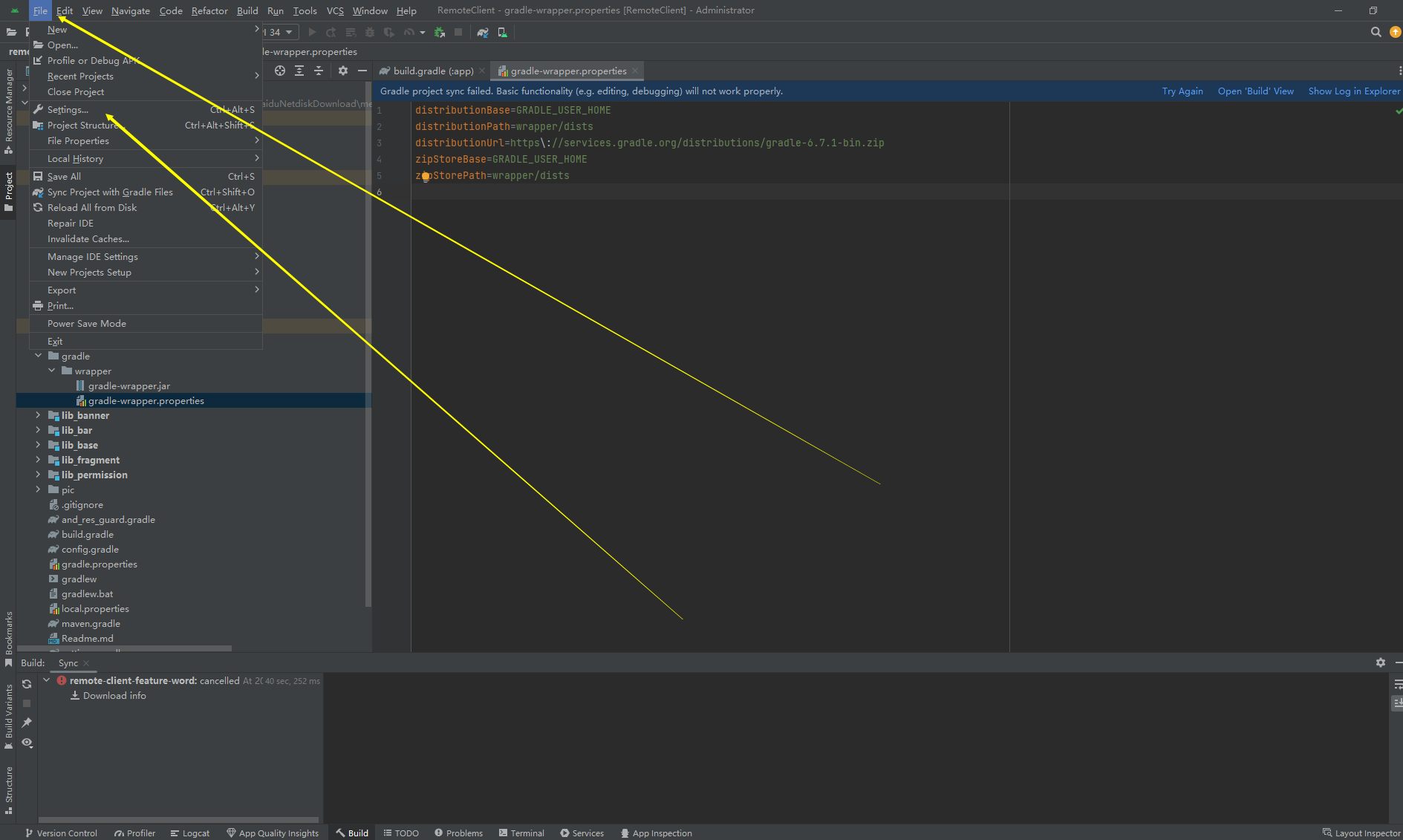This screenshot has height=840, width=1403.
Task: Open App Quality Insights tool window
Action: [x=273, y=833]
